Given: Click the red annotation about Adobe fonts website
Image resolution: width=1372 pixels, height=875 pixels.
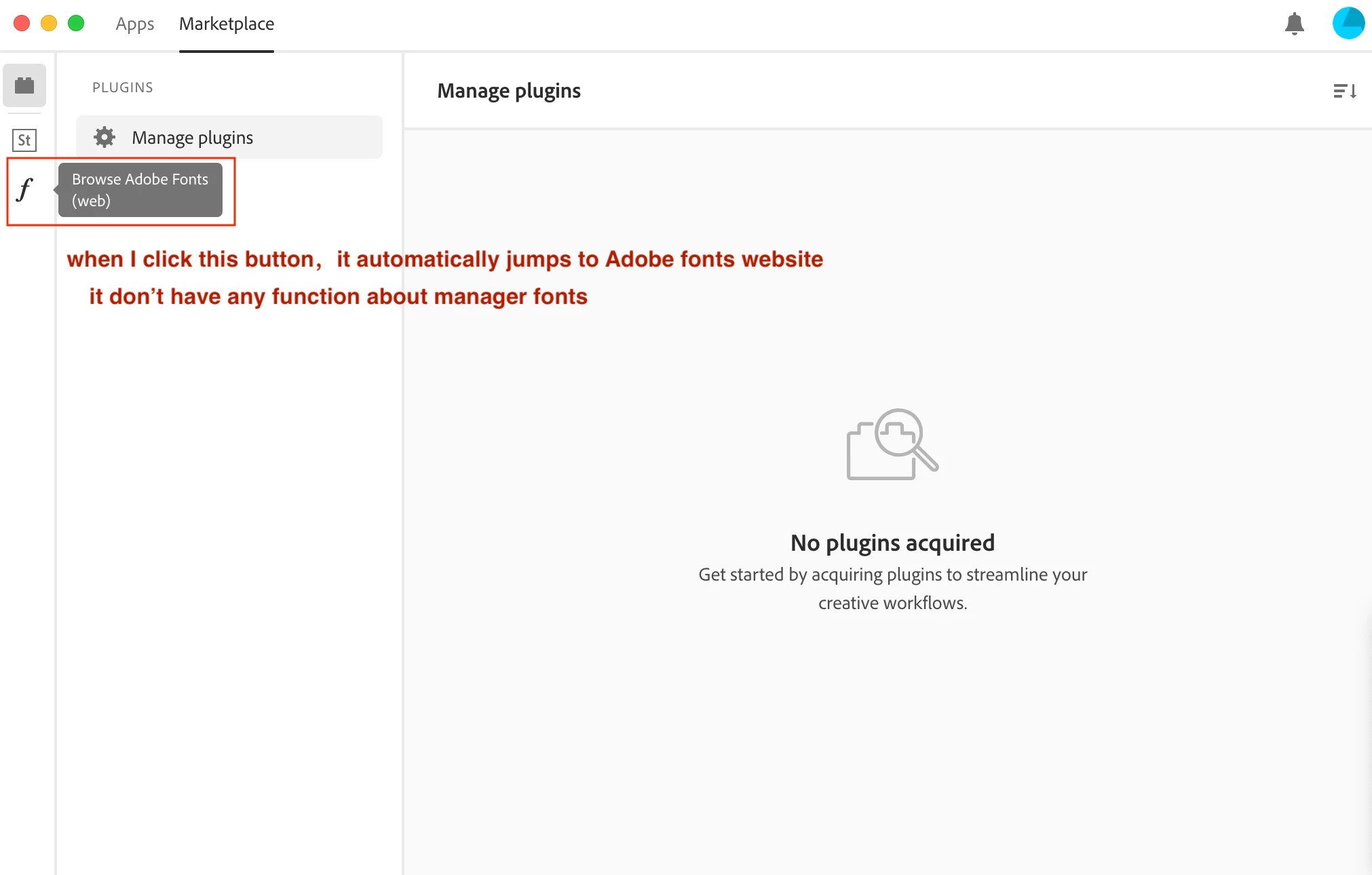Looking at the screenshot, I should (x=444, y=259).
